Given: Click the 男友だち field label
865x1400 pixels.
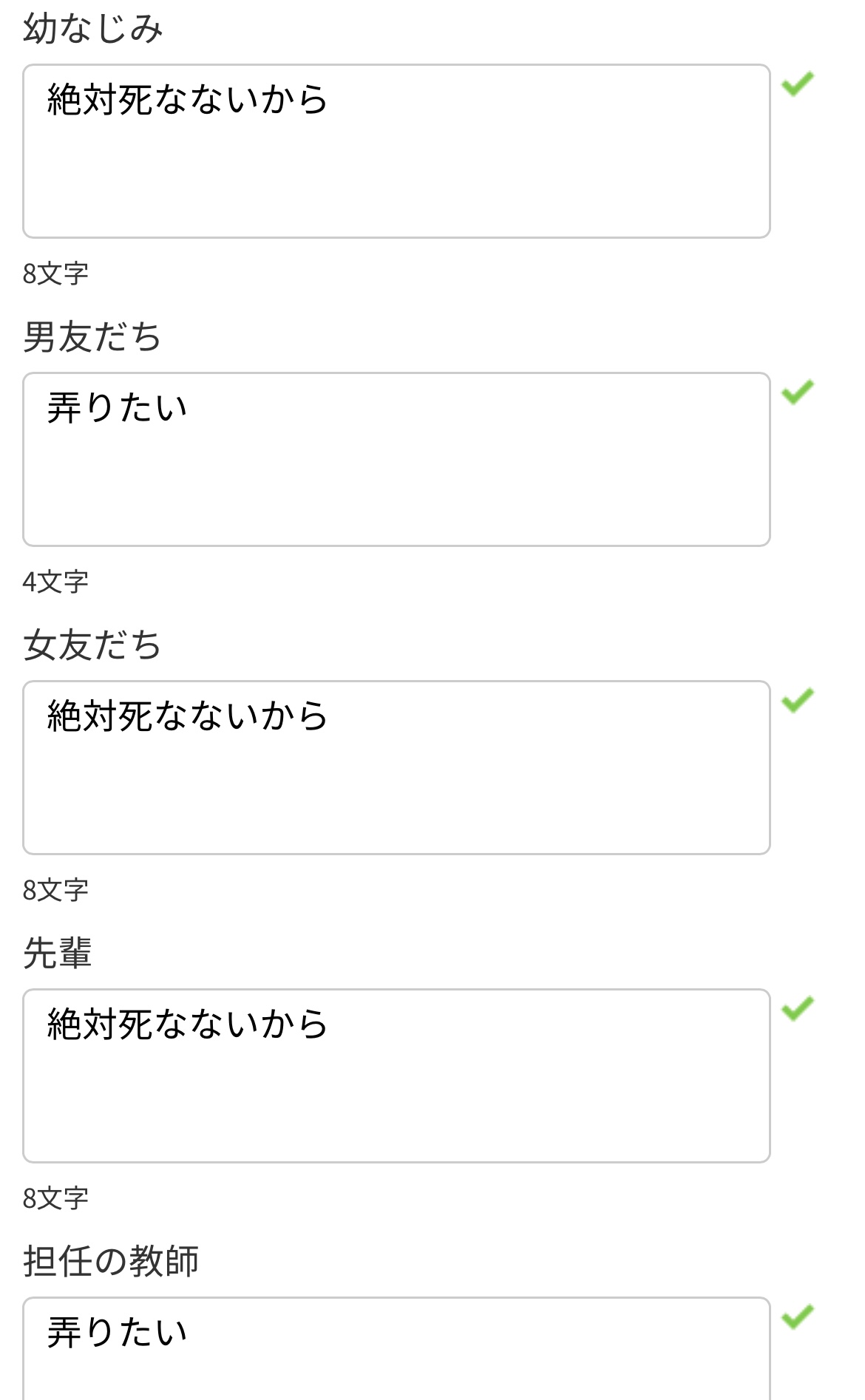Looking at the screenshot, I should click(92, 337).
